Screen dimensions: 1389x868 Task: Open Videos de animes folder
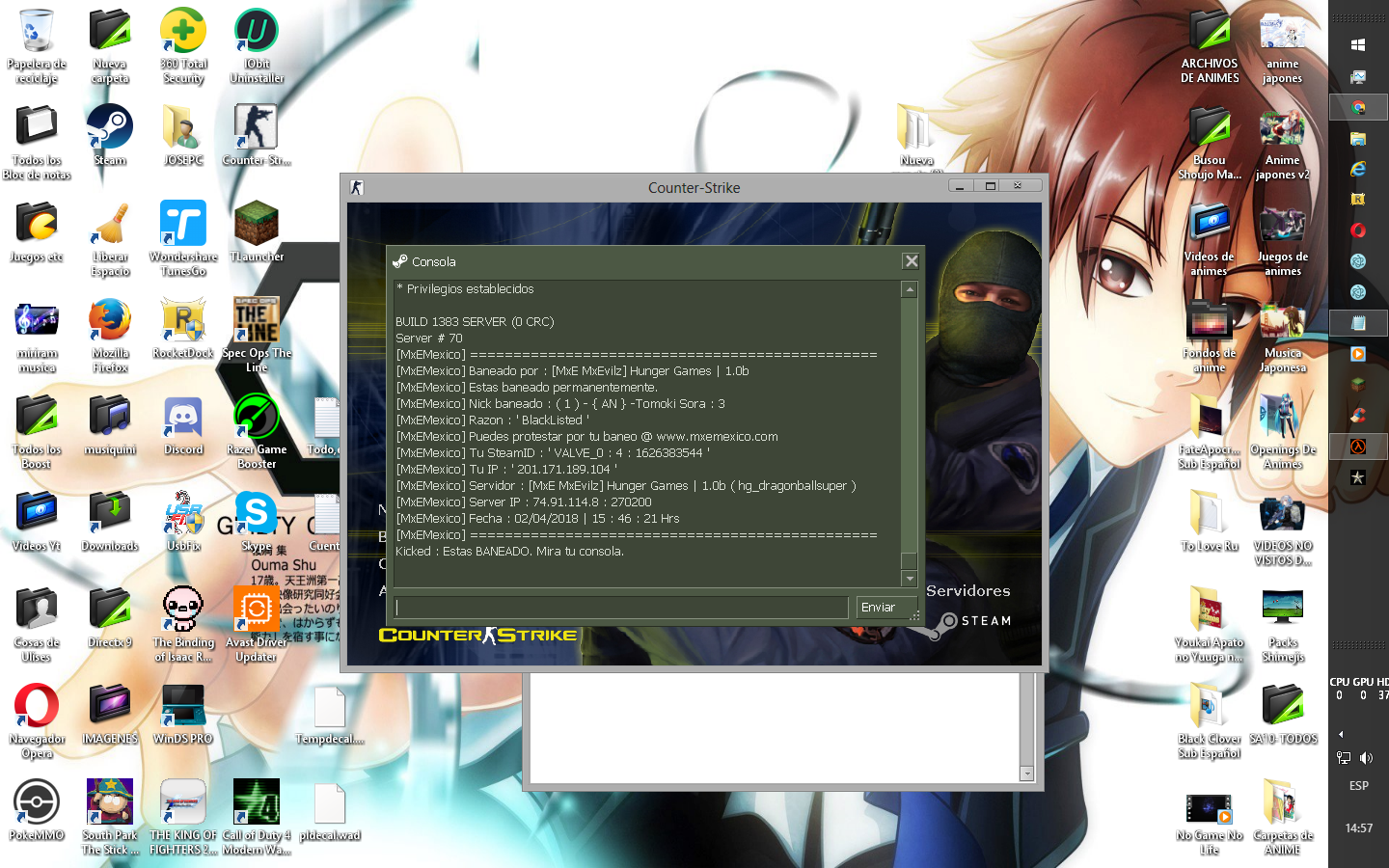click(x=1210, y=238)
